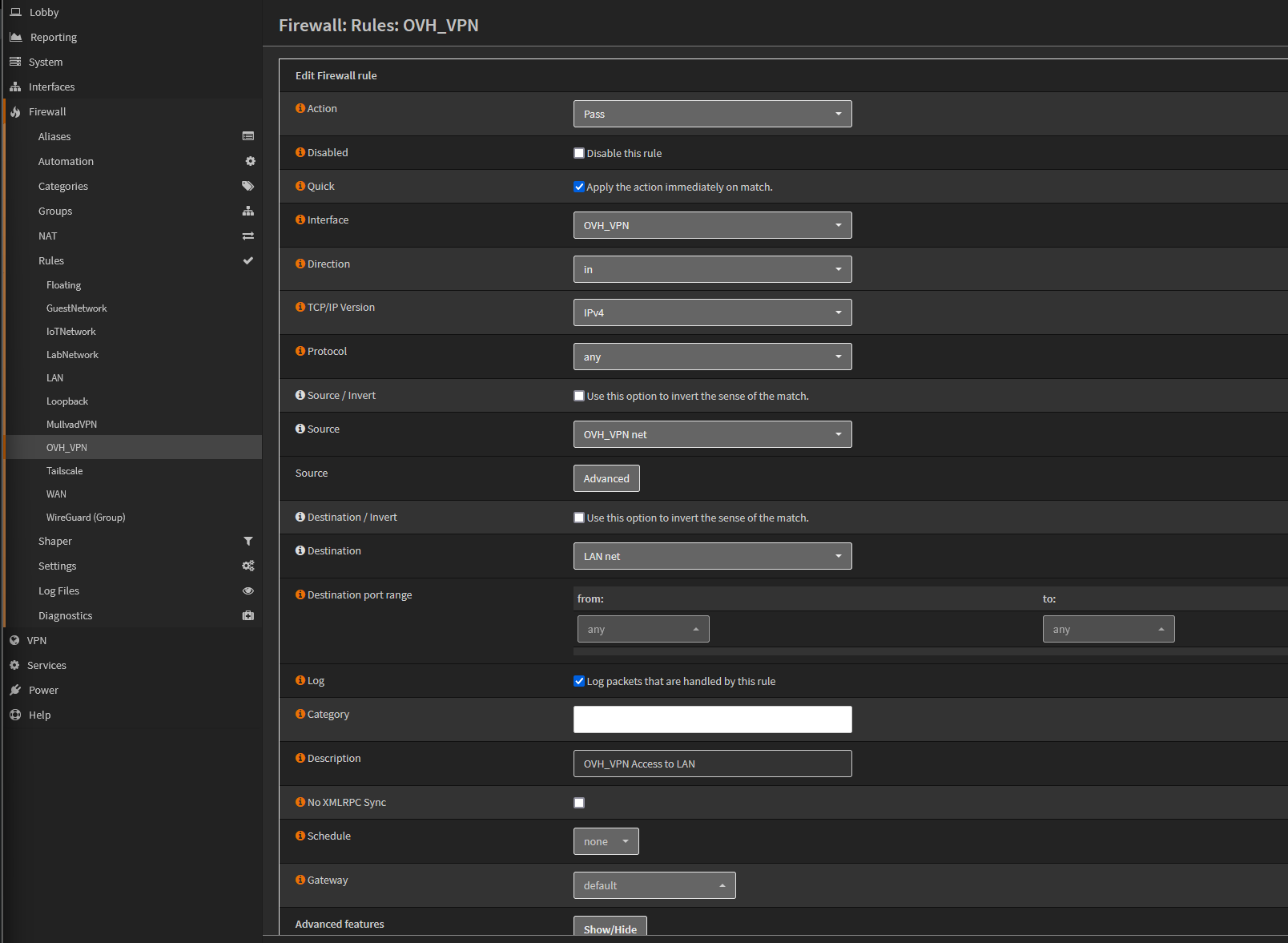Click the empty Category input field

pos(712,719)
